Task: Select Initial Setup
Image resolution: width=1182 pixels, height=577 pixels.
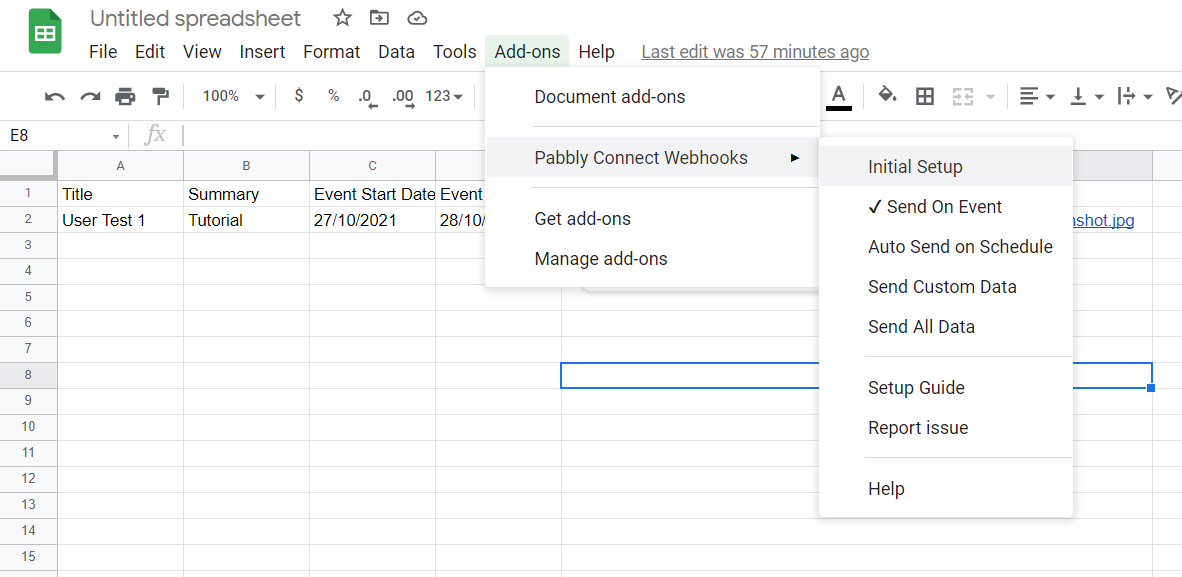Action: click(945, 167)
